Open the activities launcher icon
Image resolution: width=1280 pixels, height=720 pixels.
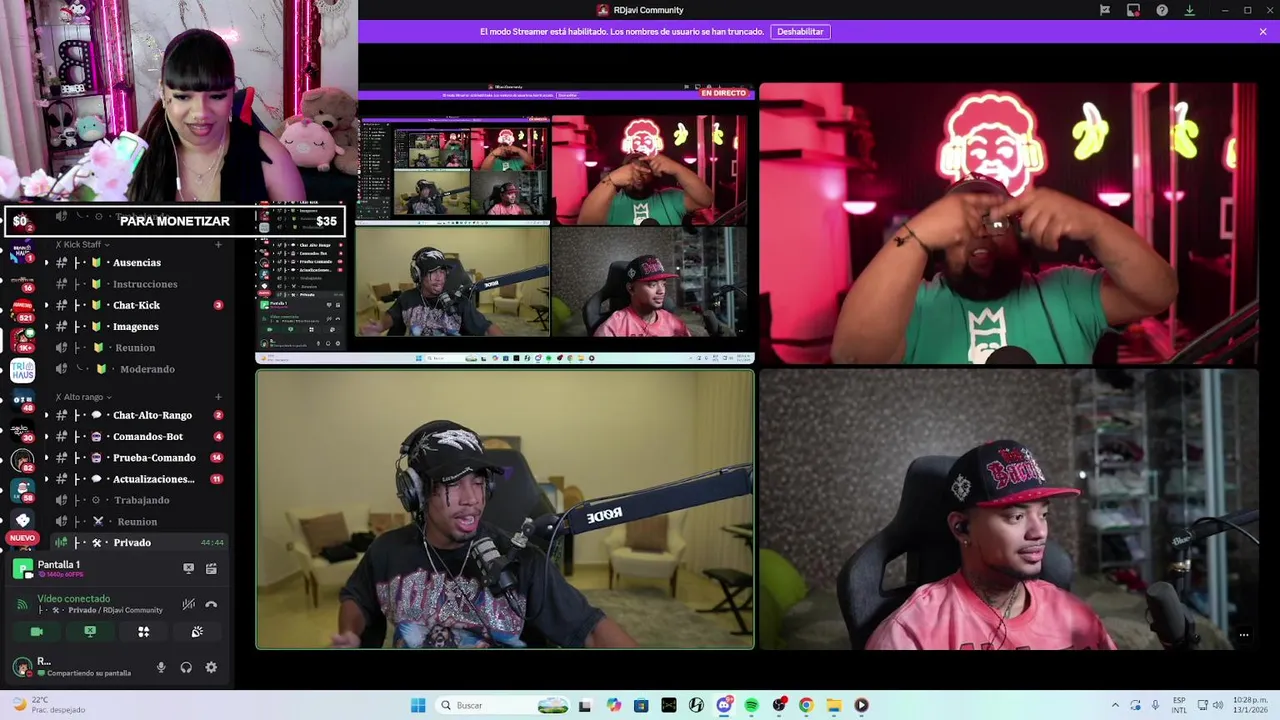click(x=143, y=632)
